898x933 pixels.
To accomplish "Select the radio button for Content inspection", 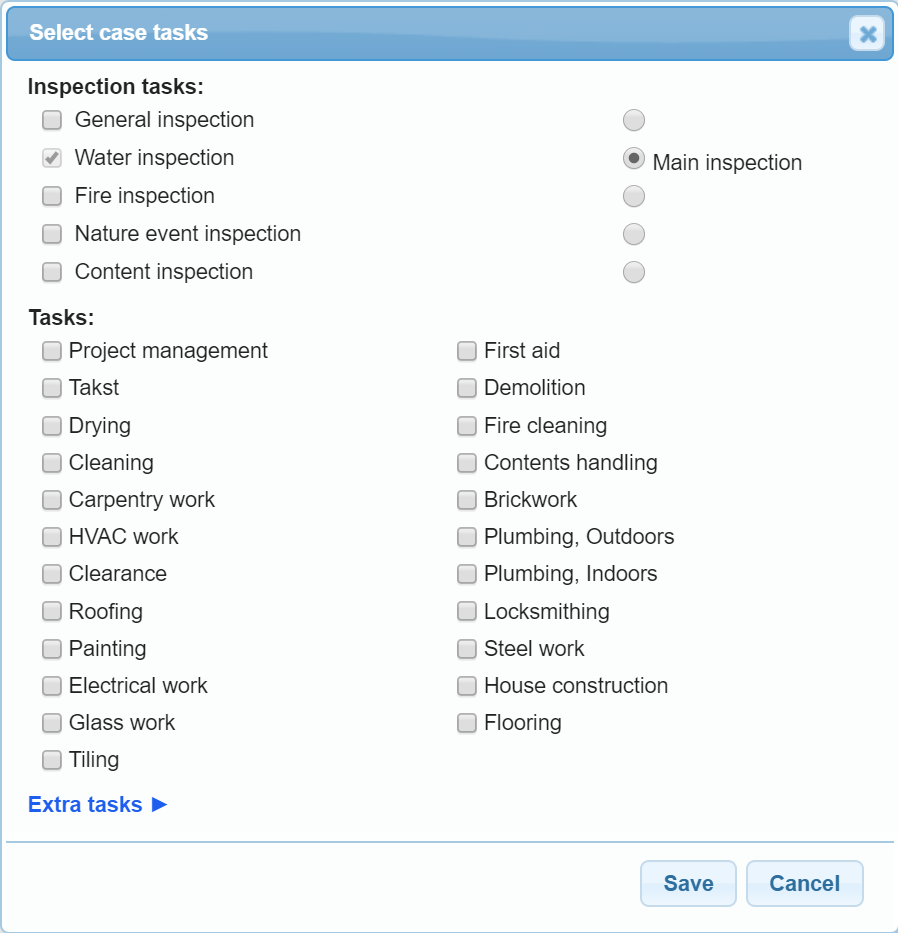I will (634, 272).
